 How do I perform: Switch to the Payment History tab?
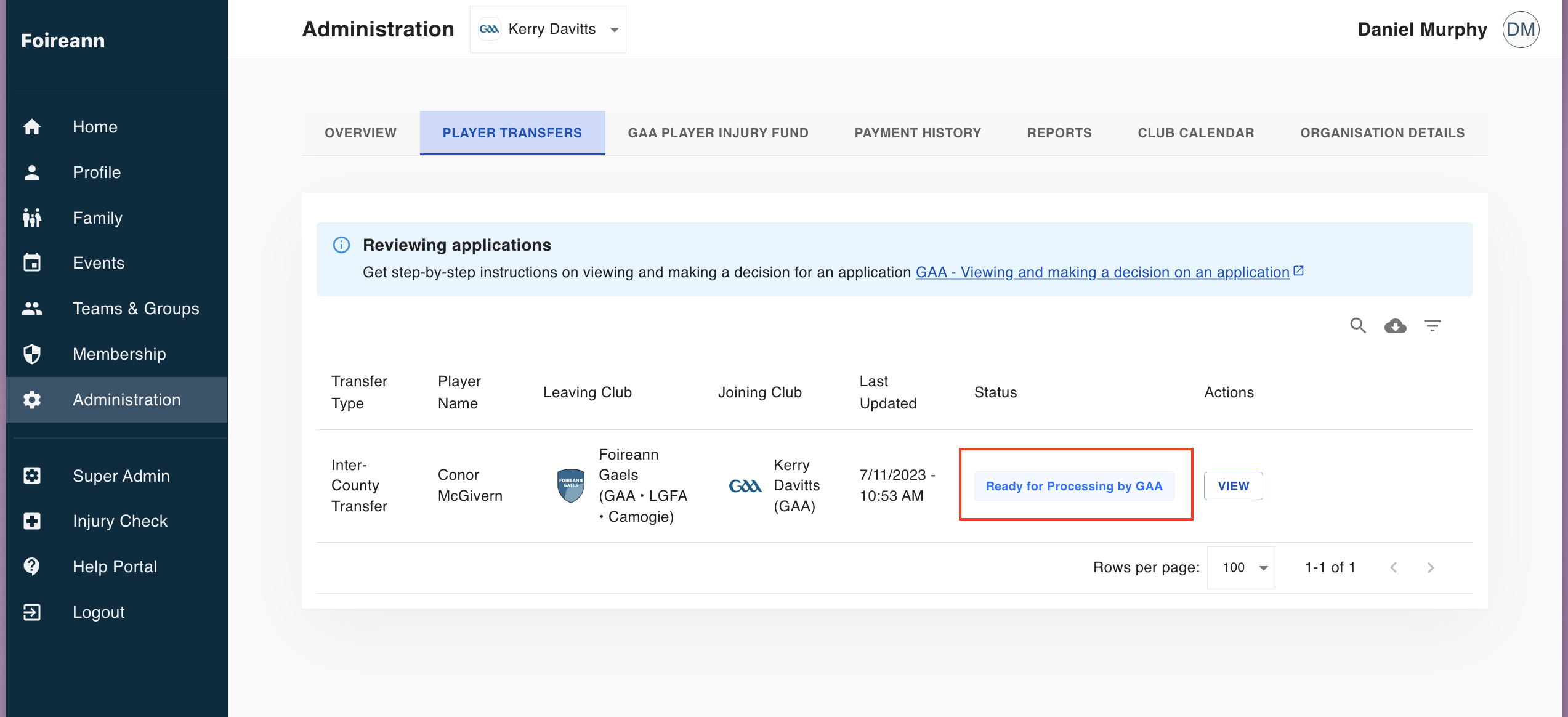click(918, 133)
